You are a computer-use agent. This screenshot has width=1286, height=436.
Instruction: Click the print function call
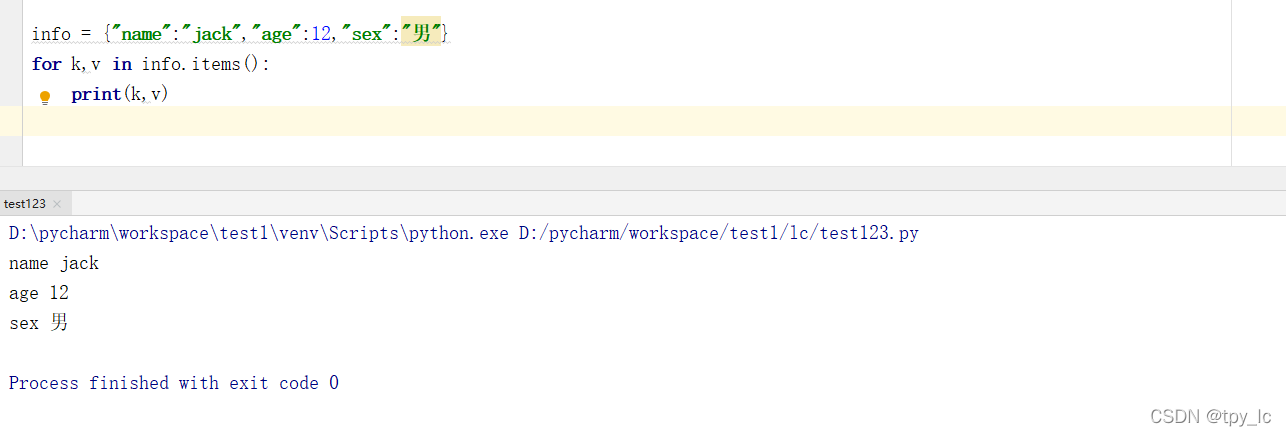coord(95,94)
